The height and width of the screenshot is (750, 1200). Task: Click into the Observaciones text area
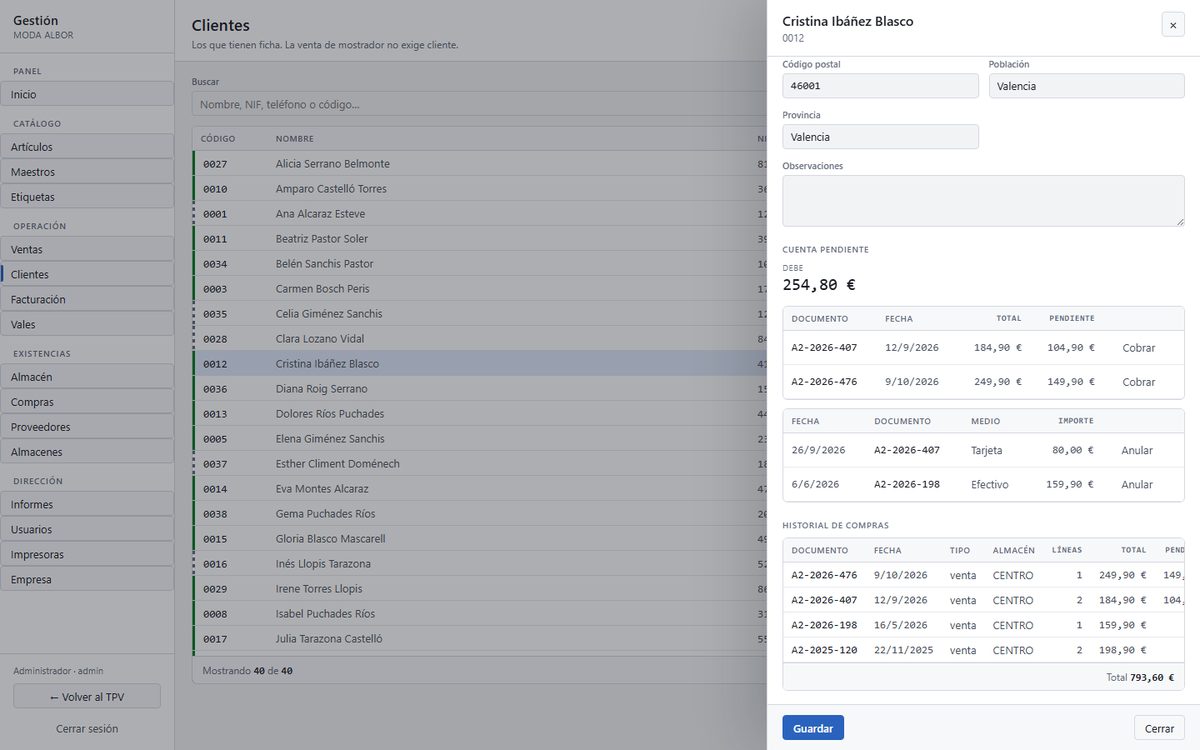point(983,201)
